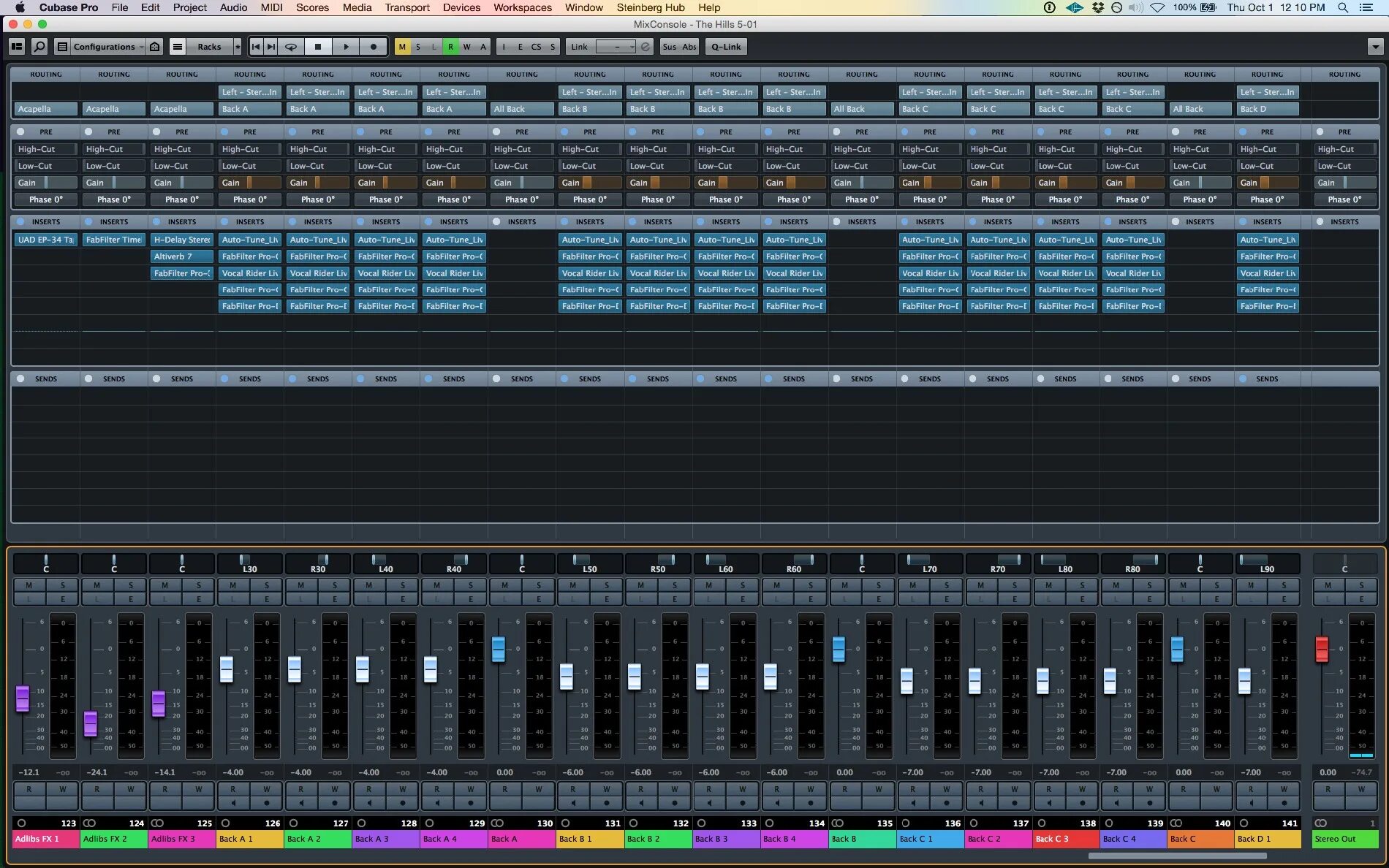Open the MIDI menu

coord(272,7)
